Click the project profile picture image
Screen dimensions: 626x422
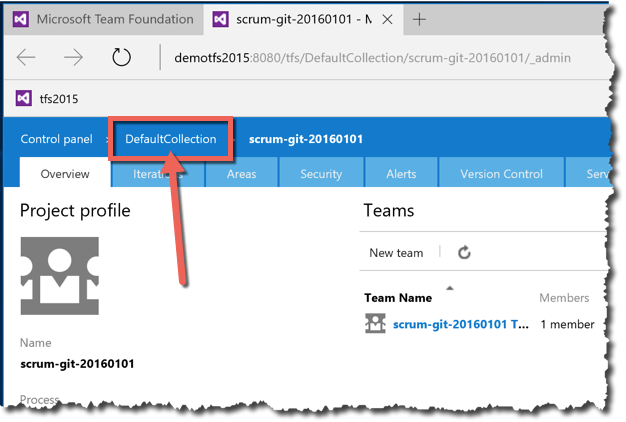[60, 276]
